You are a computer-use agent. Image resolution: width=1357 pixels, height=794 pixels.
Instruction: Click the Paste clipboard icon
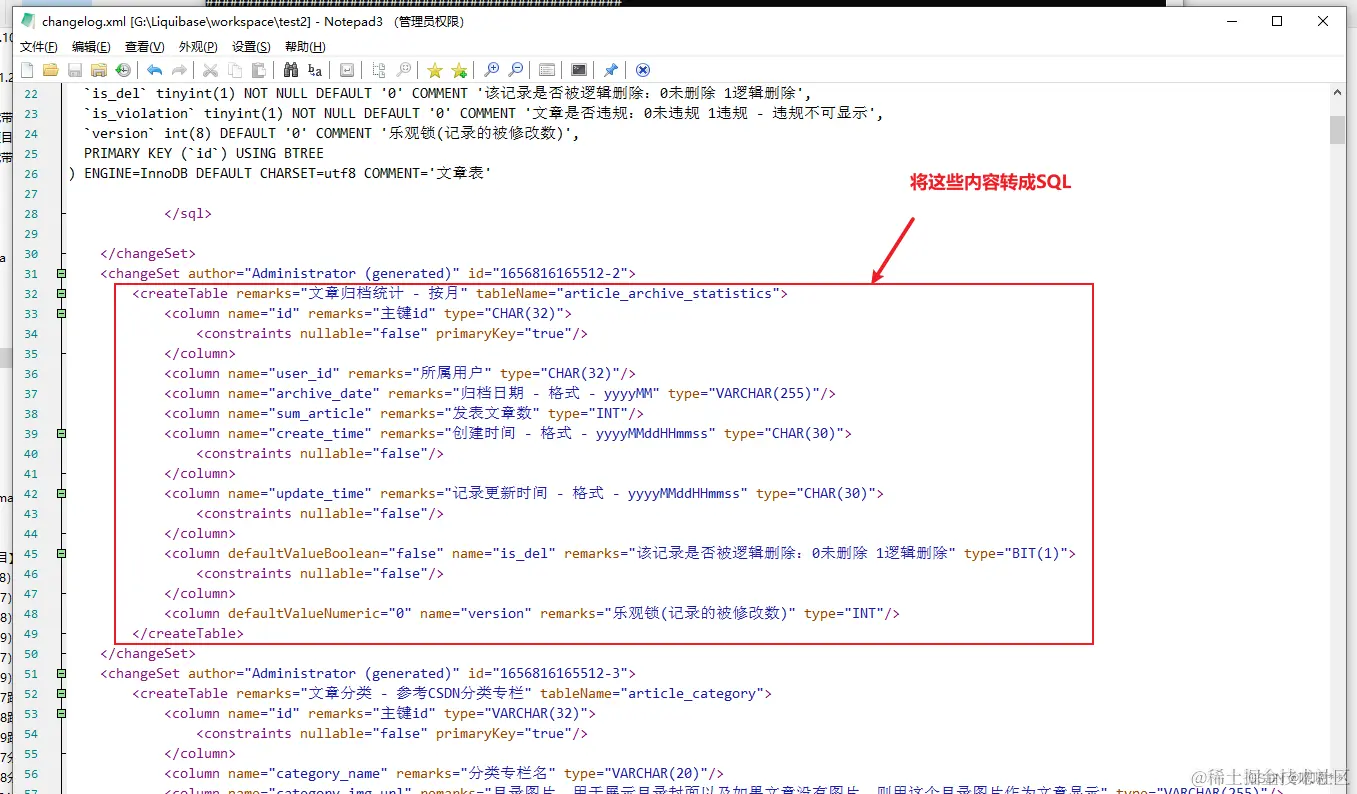259,70
